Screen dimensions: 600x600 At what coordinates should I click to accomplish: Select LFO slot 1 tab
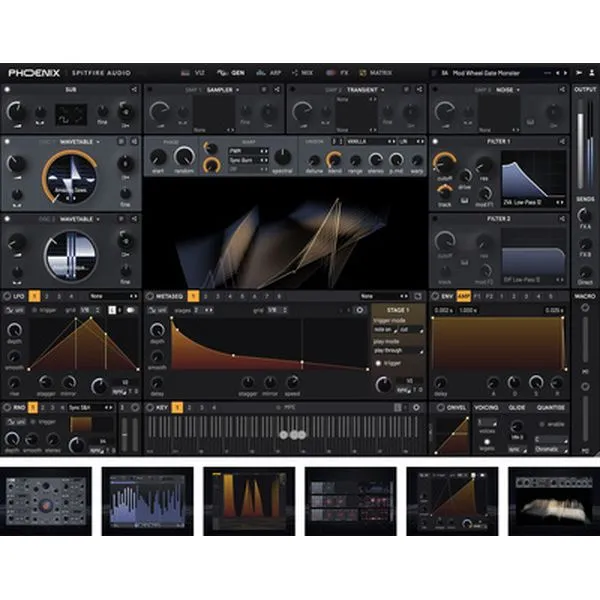click(x=34, y=296)
